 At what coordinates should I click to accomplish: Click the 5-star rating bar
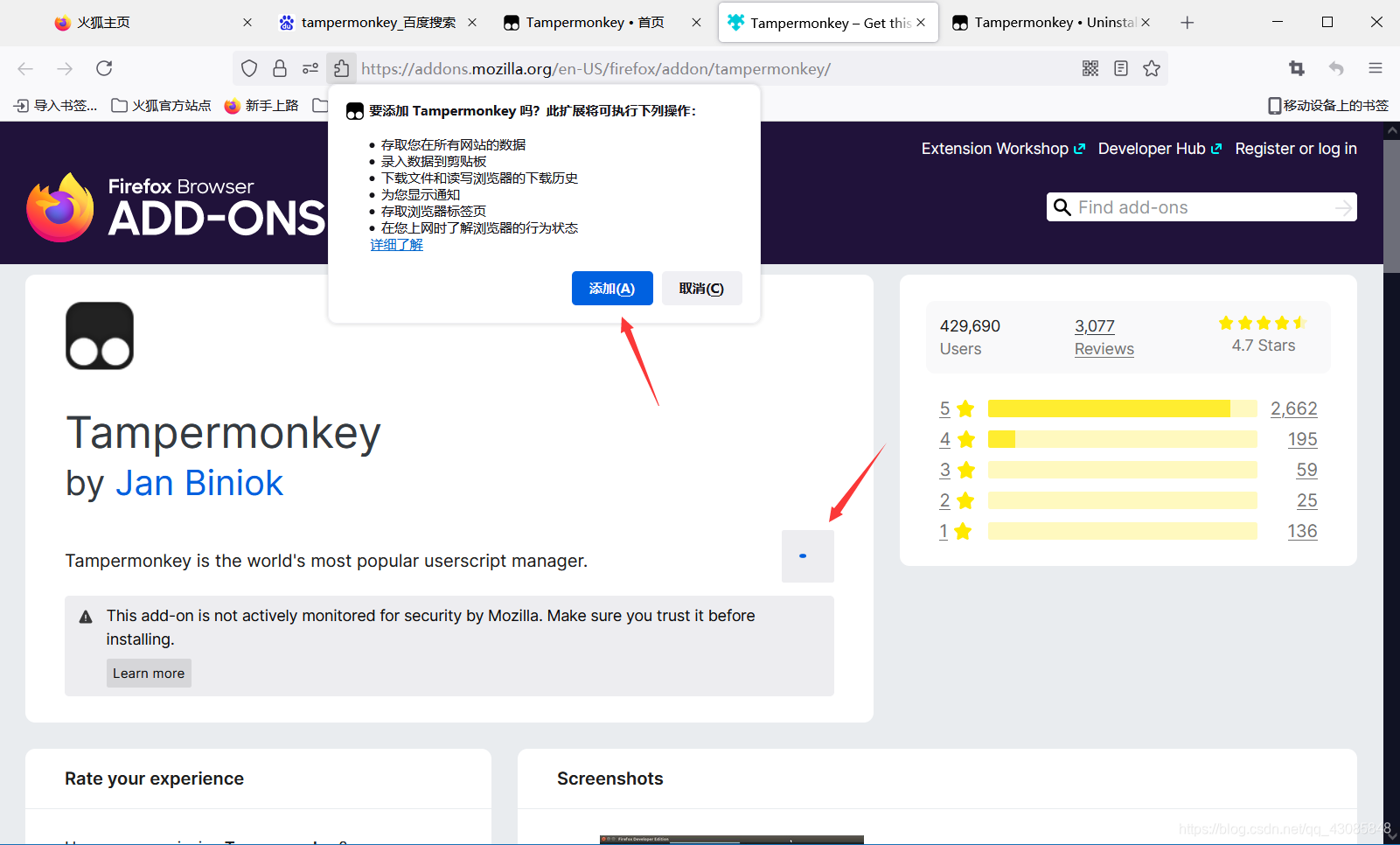pos(1123,409)
